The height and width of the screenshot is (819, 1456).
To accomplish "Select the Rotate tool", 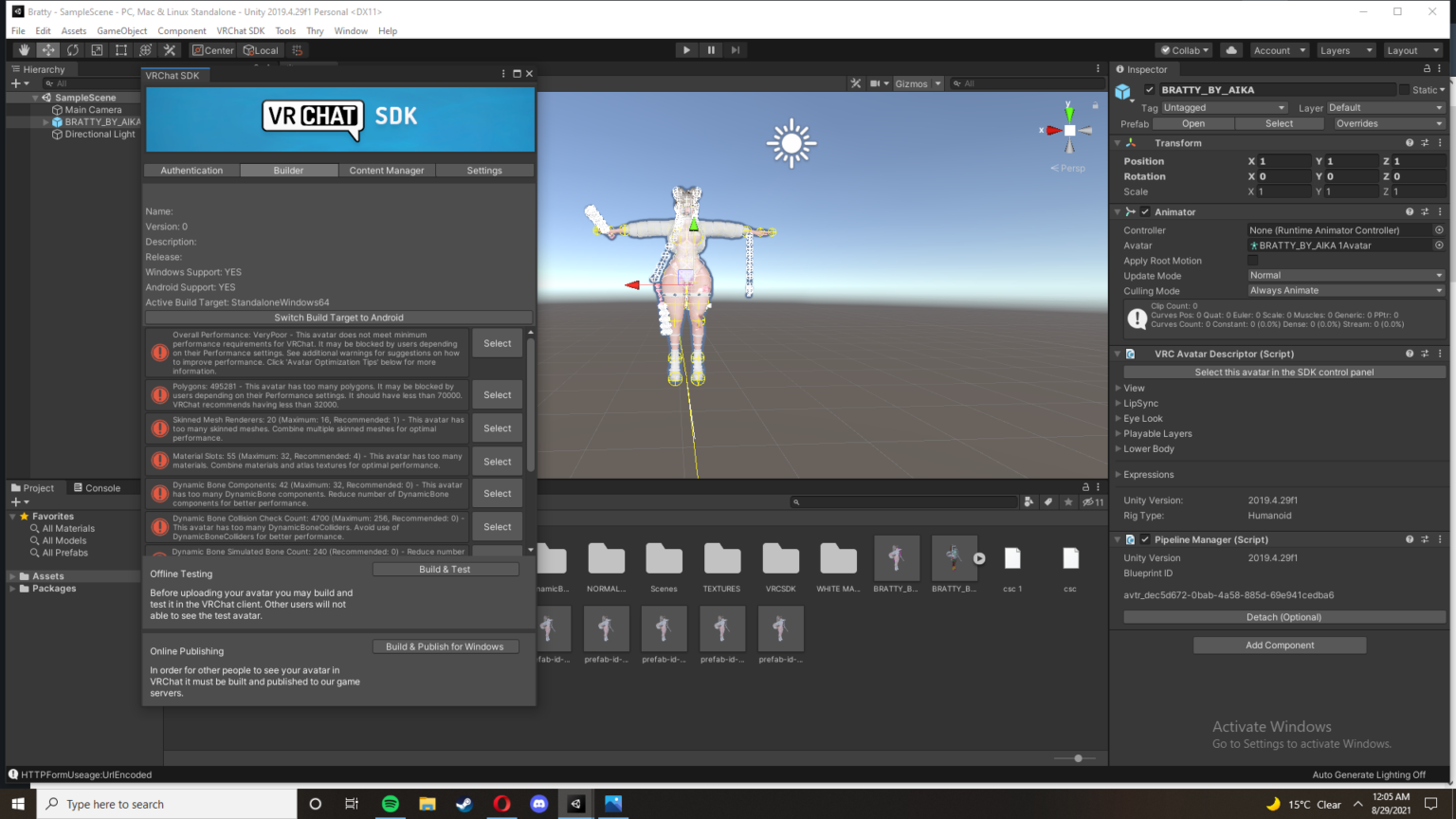I will point(73,49).
